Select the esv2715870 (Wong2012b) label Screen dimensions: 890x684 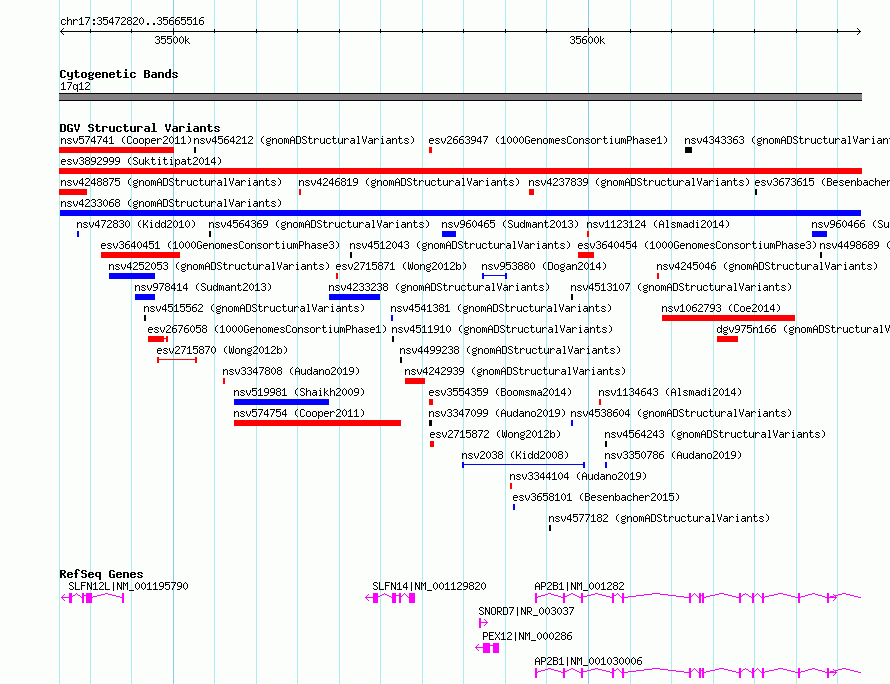point(222,350)
